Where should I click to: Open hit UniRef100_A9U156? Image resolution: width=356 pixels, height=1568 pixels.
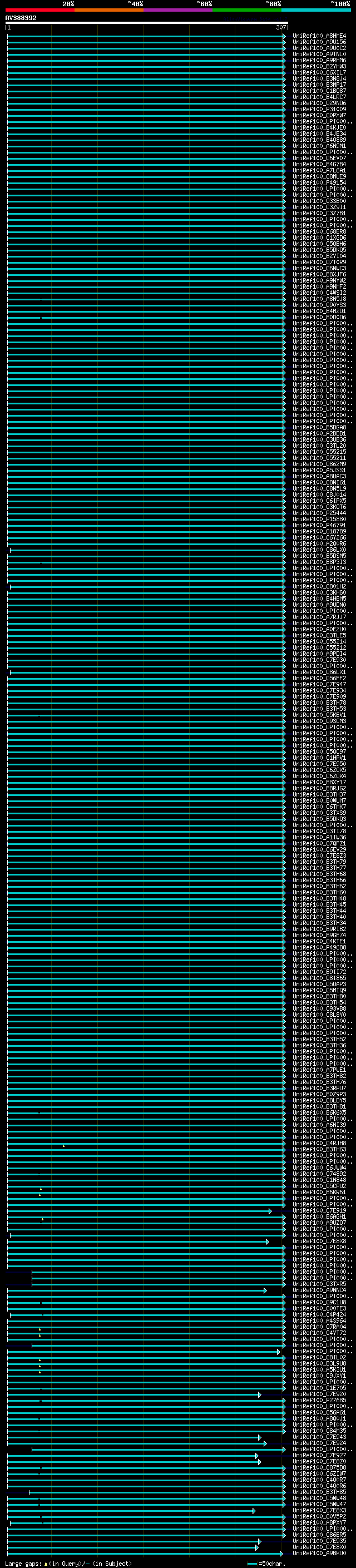(x=319, y=42)
